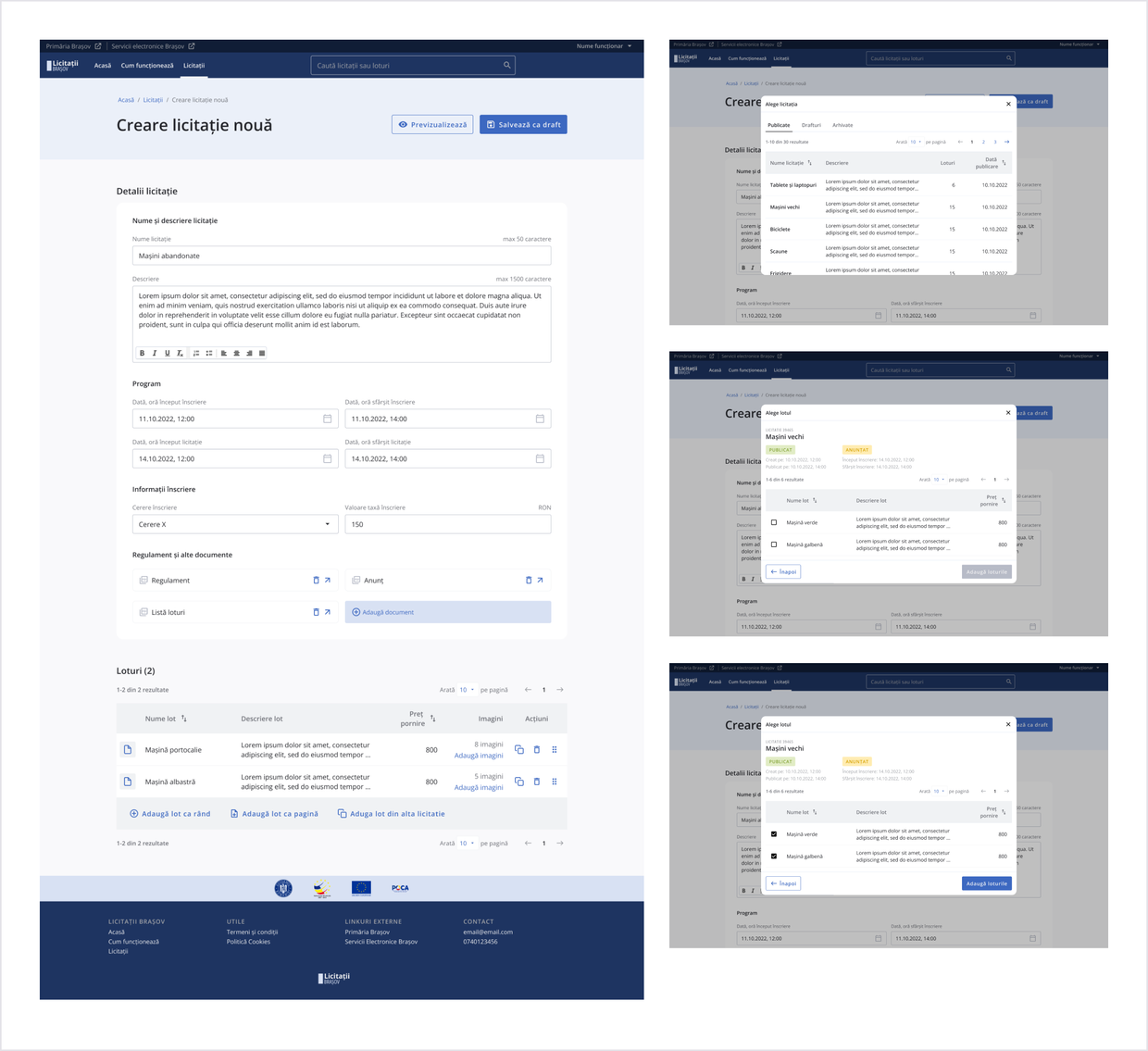Viewport: 1148px width, 1051px height.
Task: Open the Cerere înscriere dropdown
Action: click(x=234, y=523)
